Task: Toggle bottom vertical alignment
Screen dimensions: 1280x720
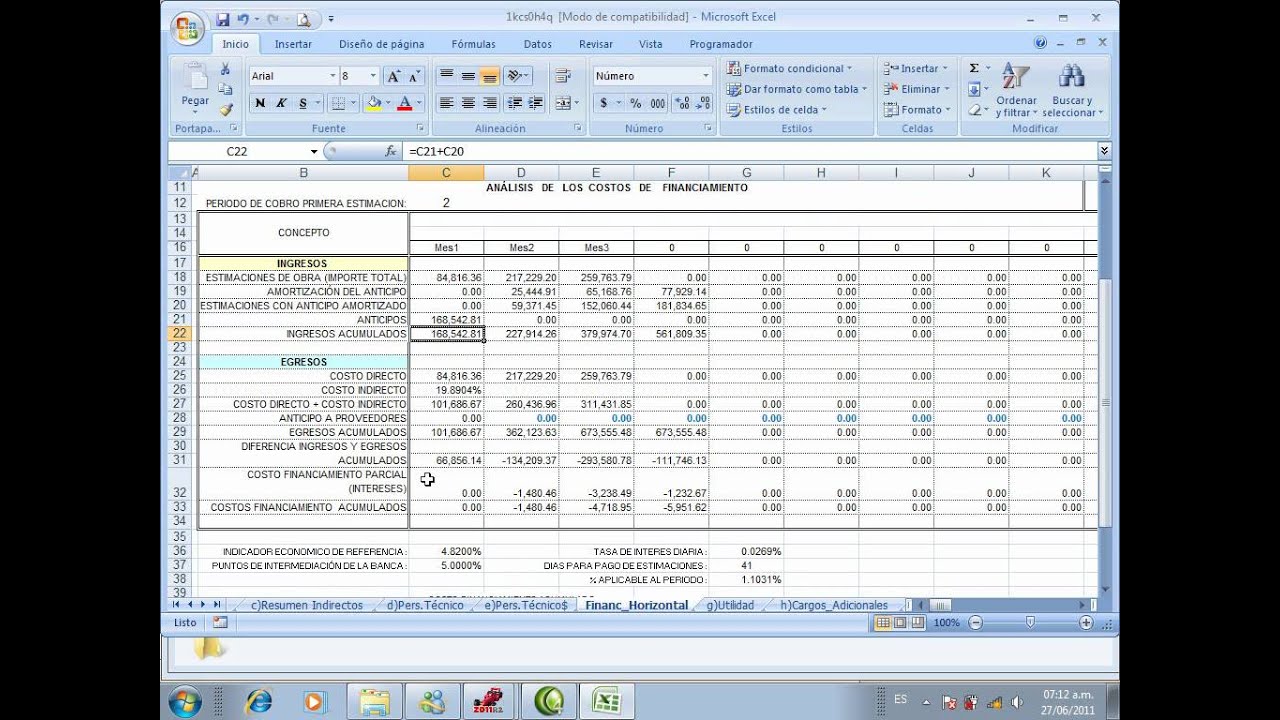Action: (489, 76)
